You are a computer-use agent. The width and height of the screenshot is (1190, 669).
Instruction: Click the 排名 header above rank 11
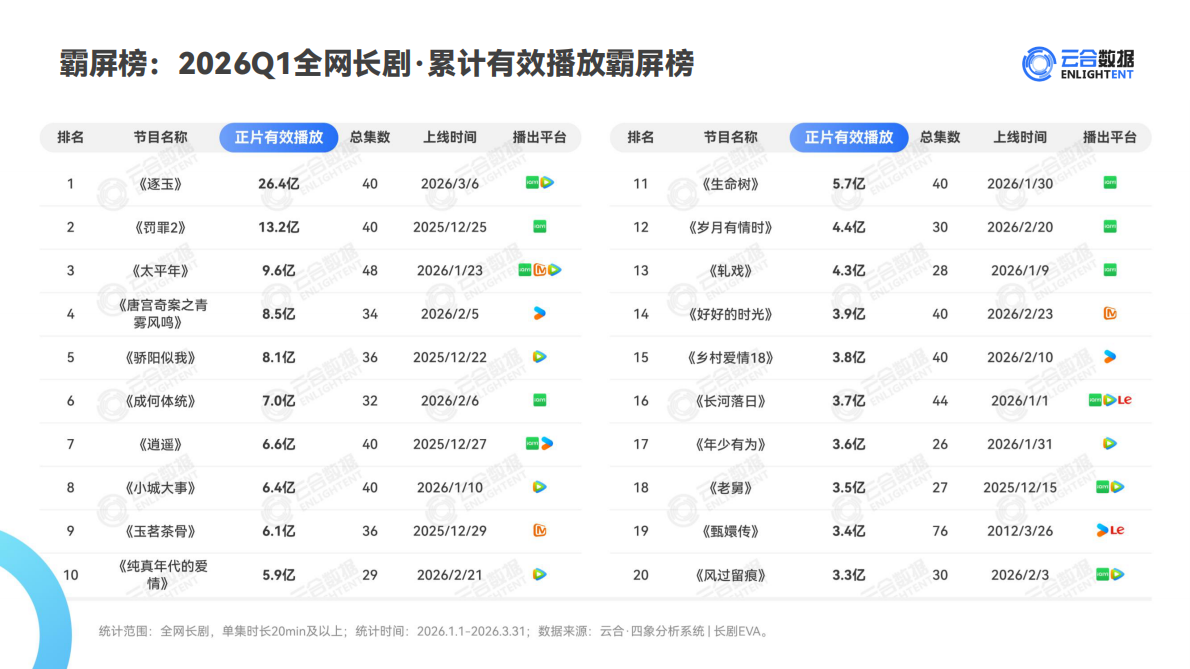(x=641, y=137)
